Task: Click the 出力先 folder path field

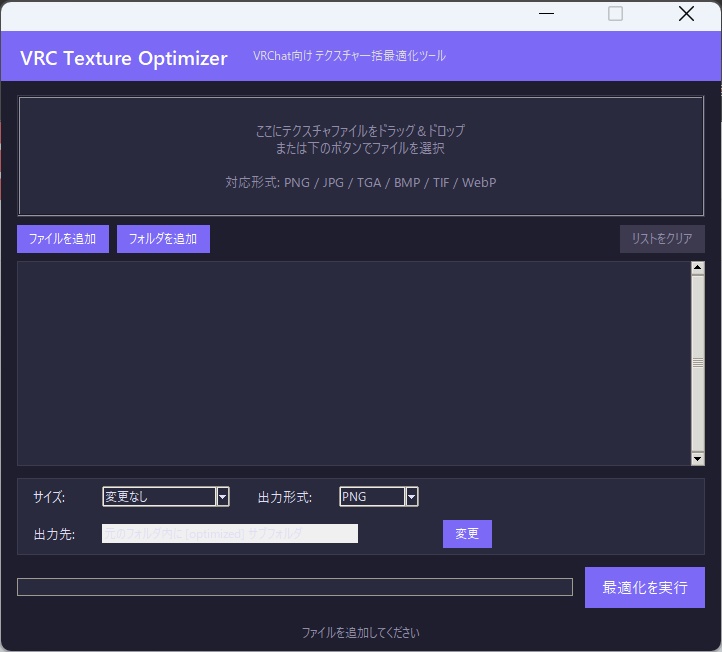Action: pyautogui.click(x=230, y=534)
